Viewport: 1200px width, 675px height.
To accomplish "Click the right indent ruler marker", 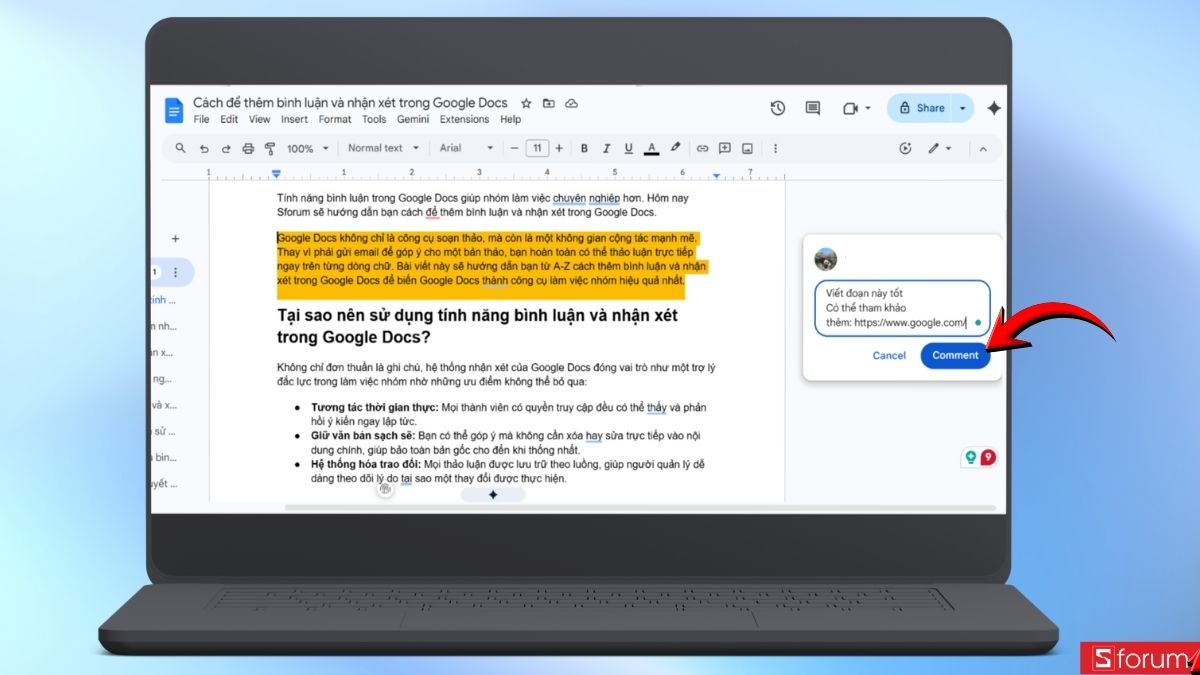I will [716, 176].
